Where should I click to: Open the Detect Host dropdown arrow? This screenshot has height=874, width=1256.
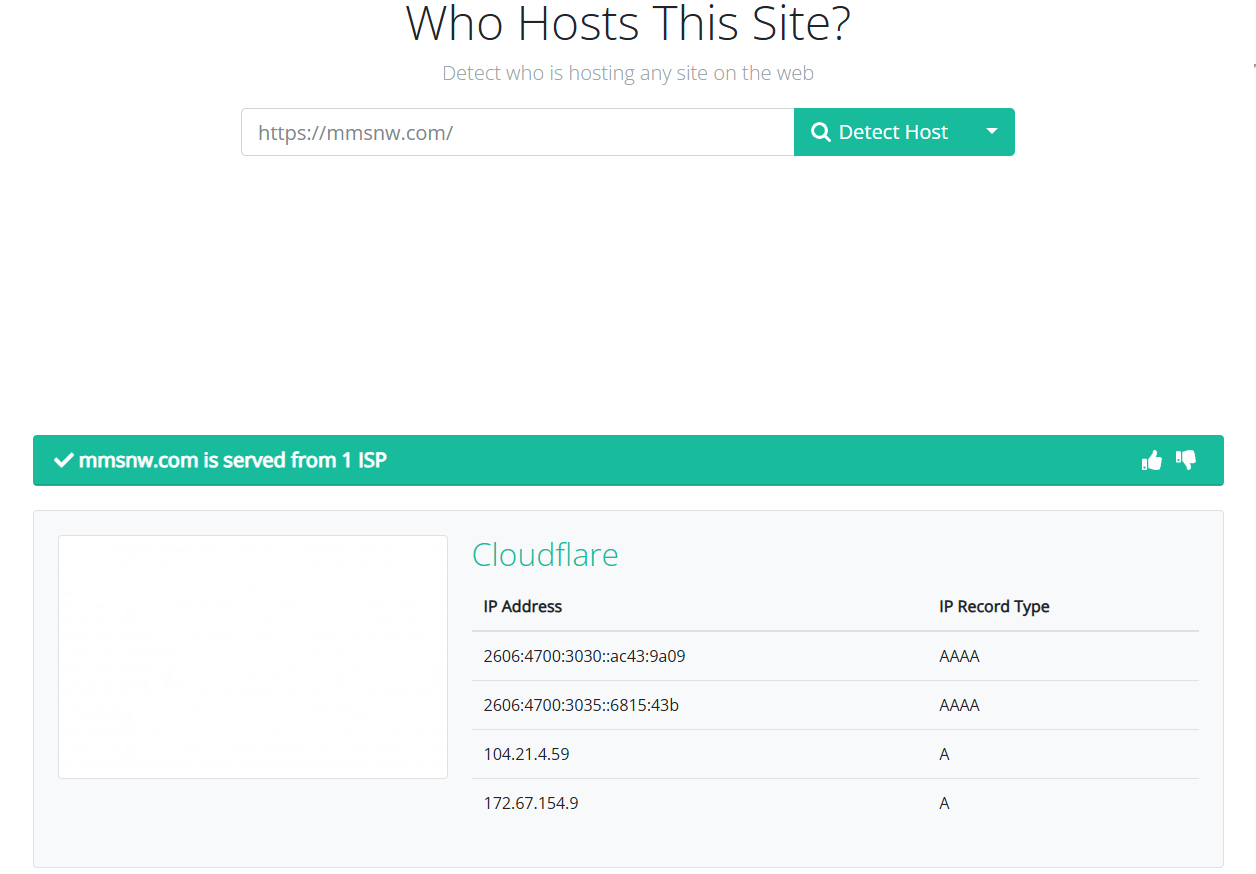point(992,132)
